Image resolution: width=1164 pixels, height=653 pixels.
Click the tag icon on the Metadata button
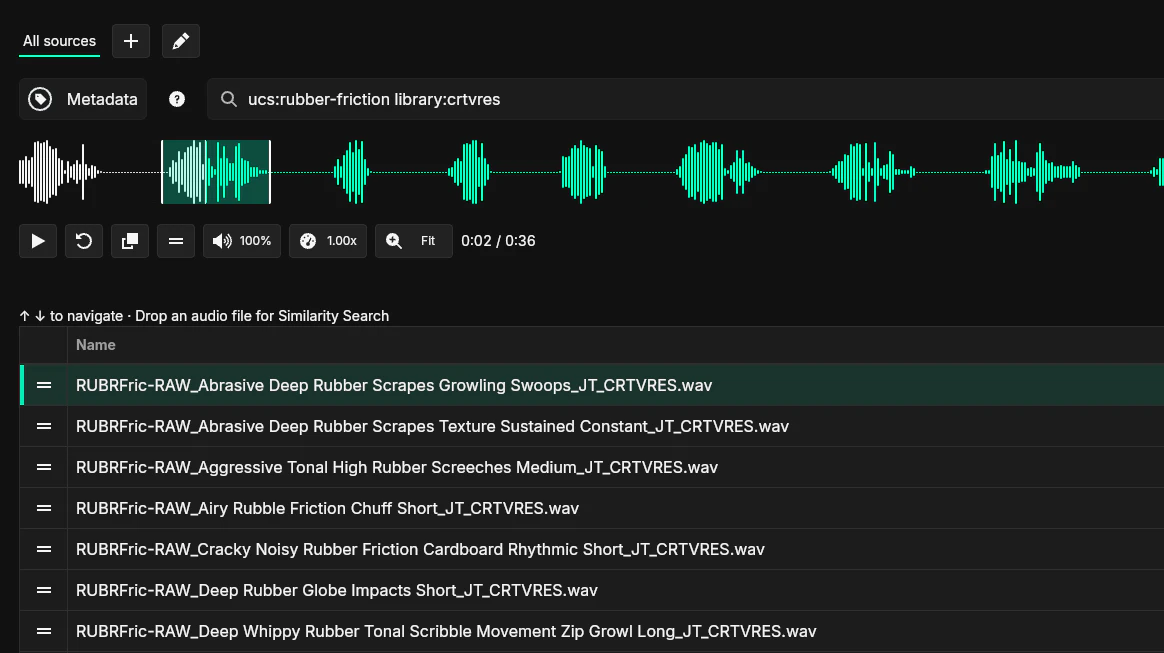point(40,98)
